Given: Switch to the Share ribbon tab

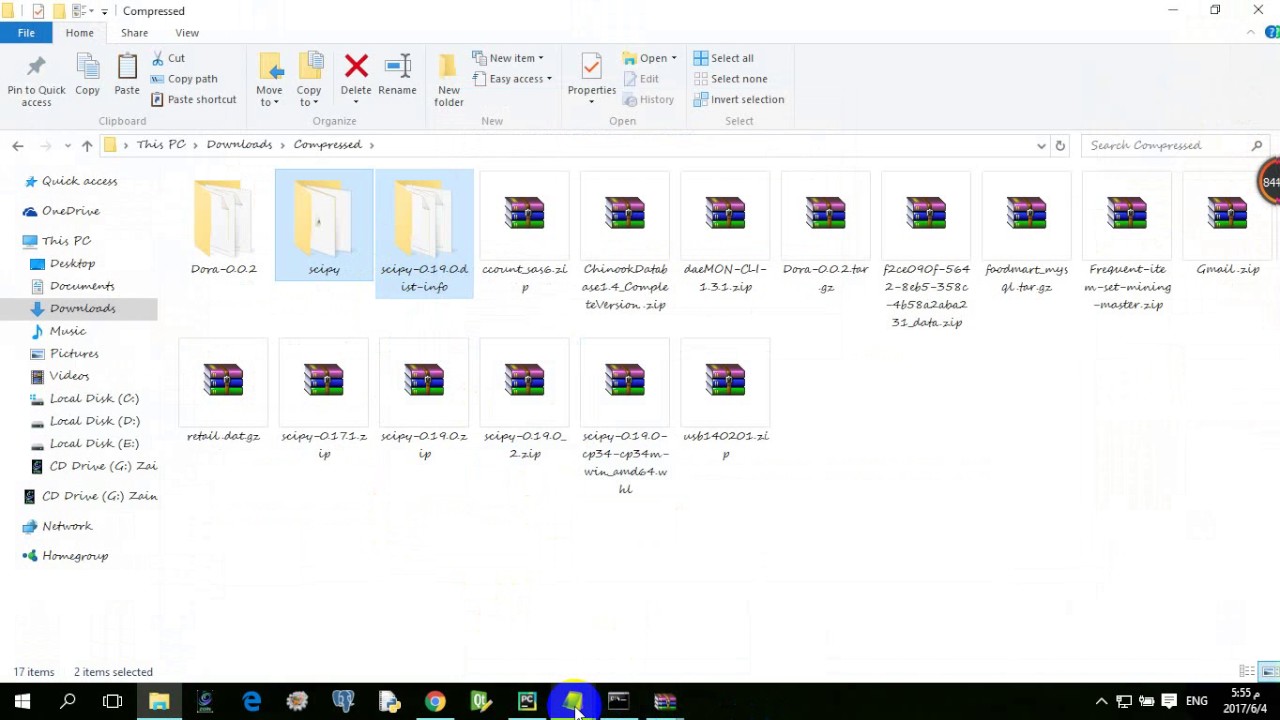Looking at the screenshot, I should pyautogui.click(x=134, y=33).
